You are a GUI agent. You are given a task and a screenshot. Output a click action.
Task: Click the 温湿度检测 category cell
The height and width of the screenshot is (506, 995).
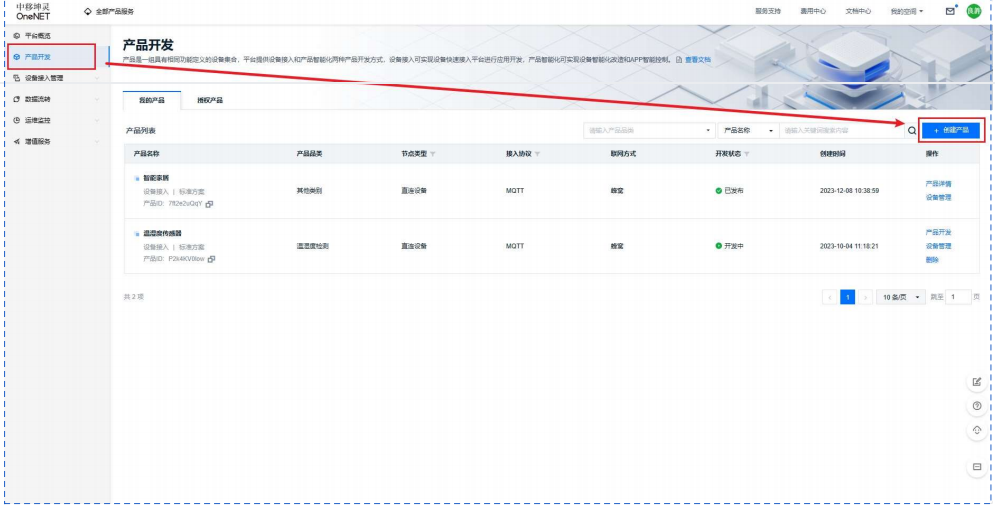click(312, 246)
